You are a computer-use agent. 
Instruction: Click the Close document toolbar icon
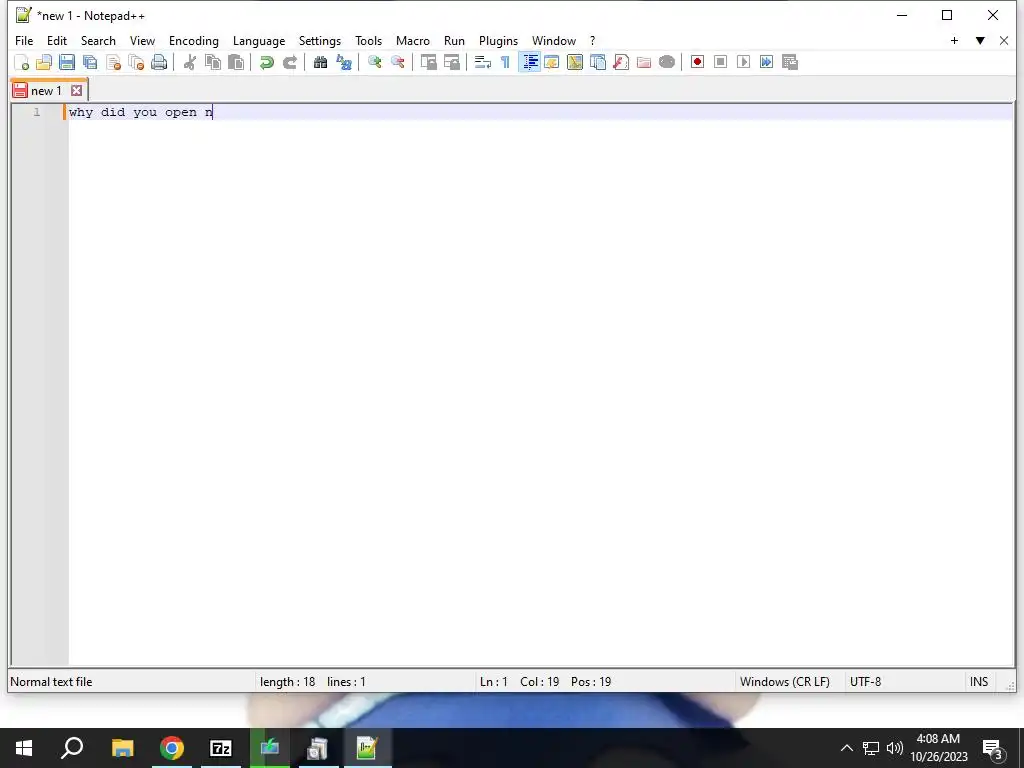pos(113,62)
